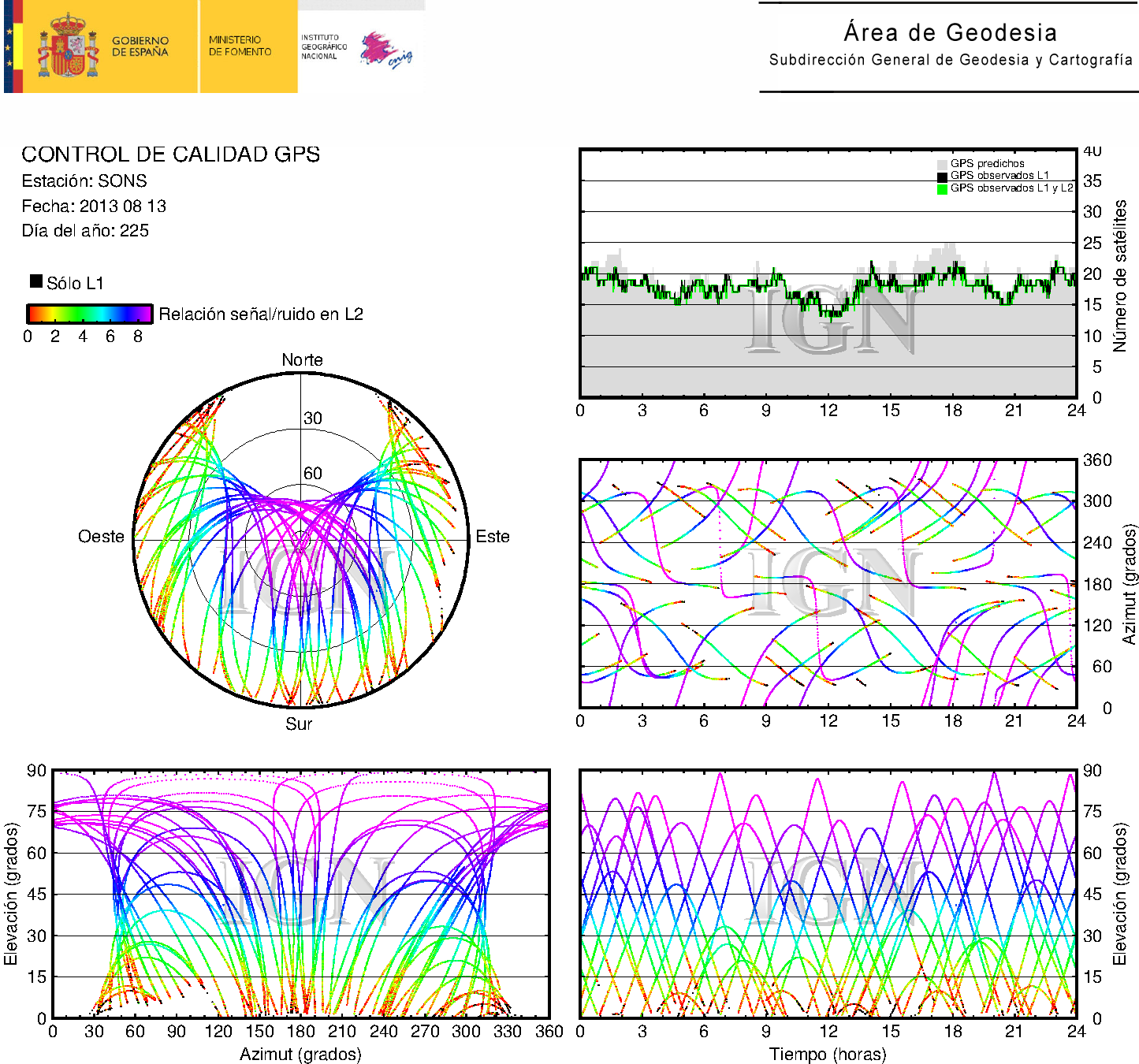Click the Spanish government coat of arms
The height and width of the screenshot is (1064, 1139).
coord(68,47)
